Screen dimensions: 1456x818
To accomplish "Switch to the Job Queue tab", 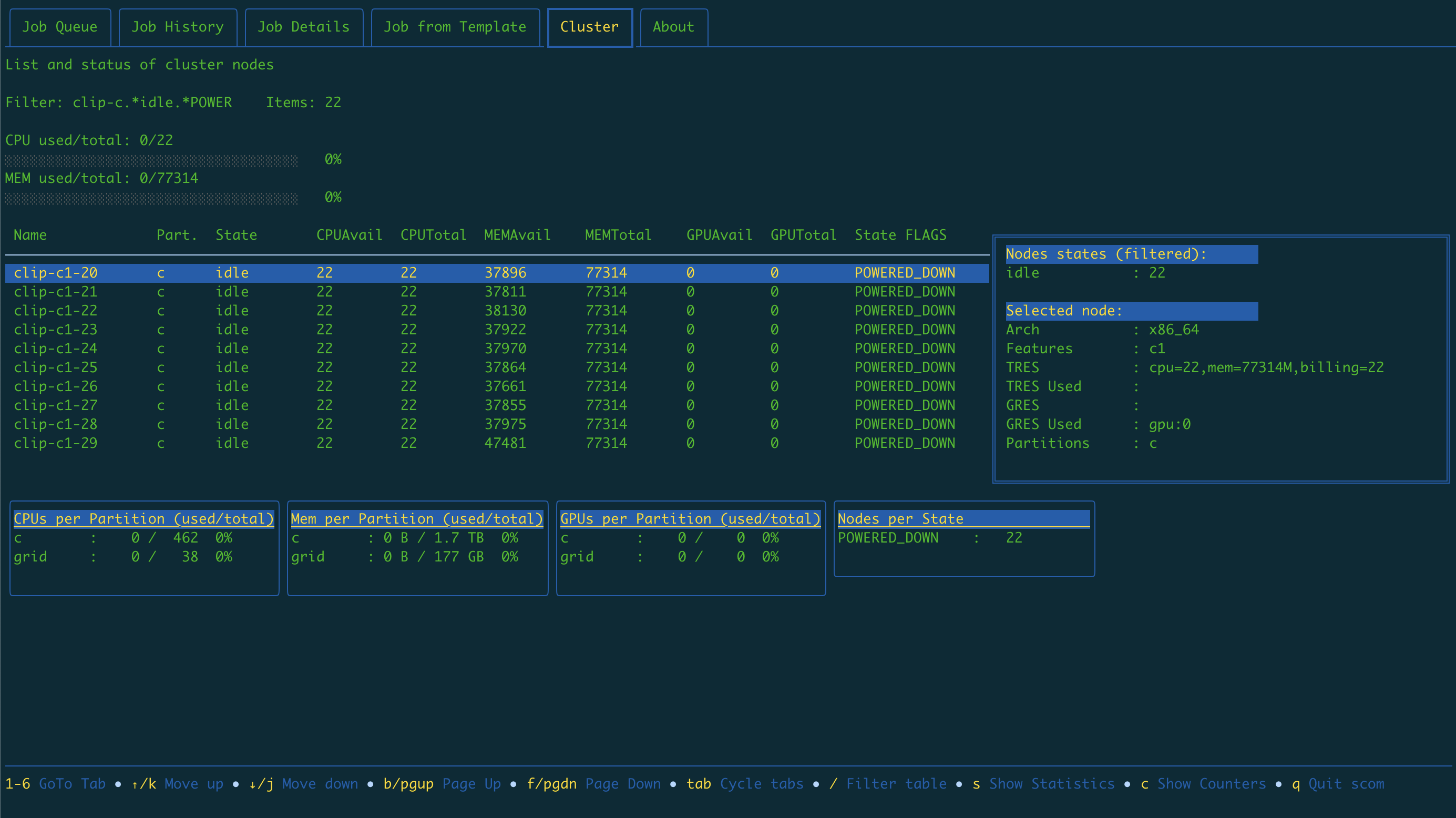I will tap(59, 27).
